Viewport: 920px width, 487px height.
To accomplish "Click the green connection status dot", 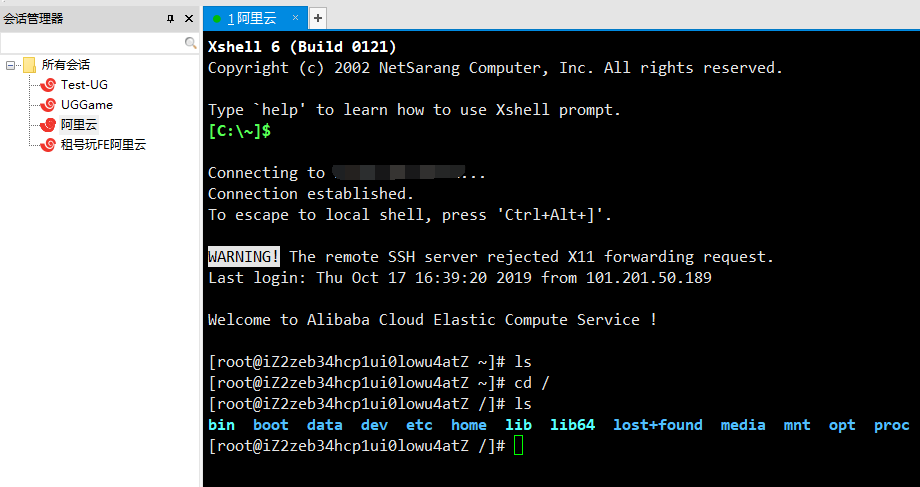I will (x=217, y=18).
